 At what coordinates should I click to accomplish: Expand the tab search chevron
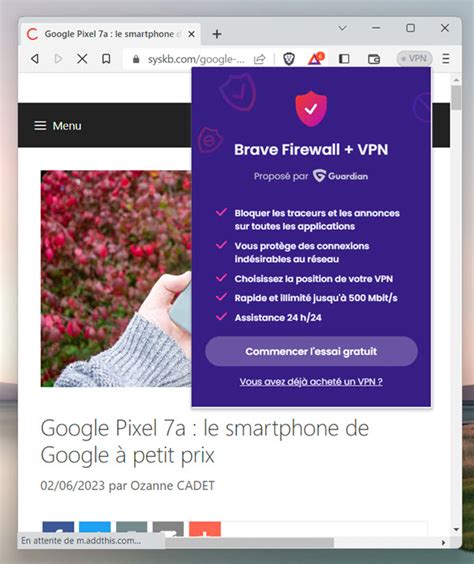pos(342,28)
